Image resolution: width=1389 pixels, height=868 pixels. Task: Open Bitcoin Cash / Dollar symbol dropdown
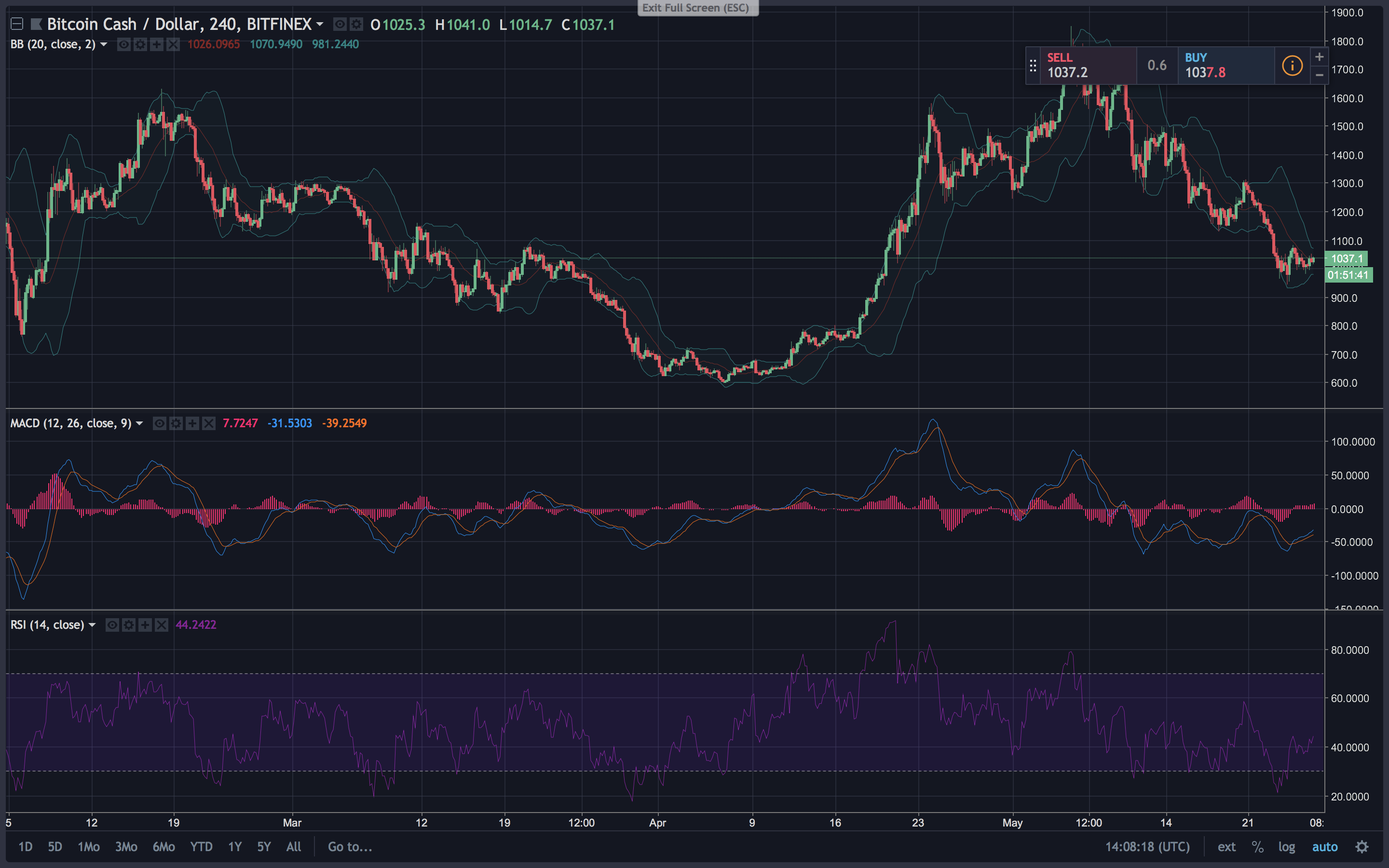click(x=320, y=24)
